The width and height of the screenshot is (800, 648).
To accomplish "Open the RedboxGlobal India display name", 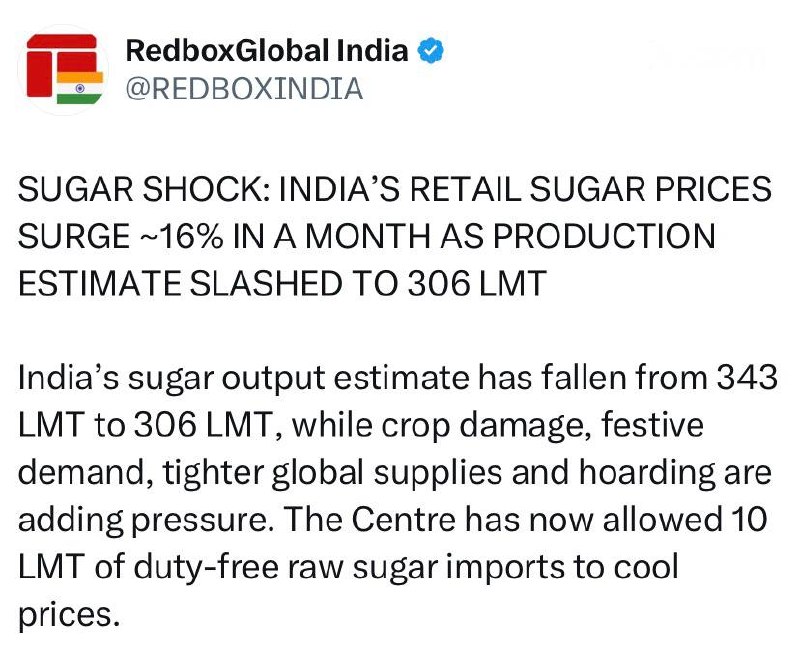I will [267, 51].
